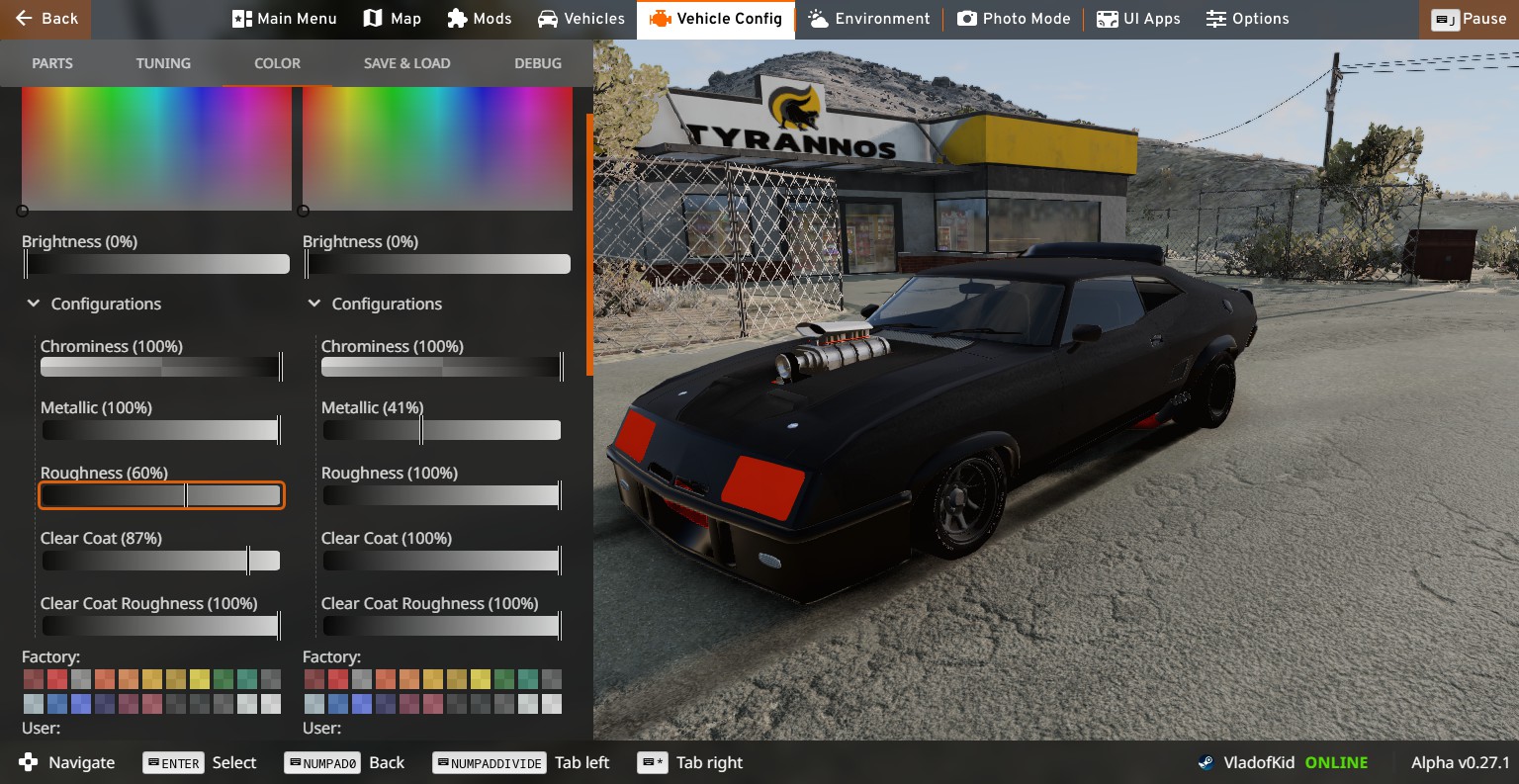Collapse the left-column Configurations section
This screenshot has height=784, width=1519.
[x=34, y=304]
